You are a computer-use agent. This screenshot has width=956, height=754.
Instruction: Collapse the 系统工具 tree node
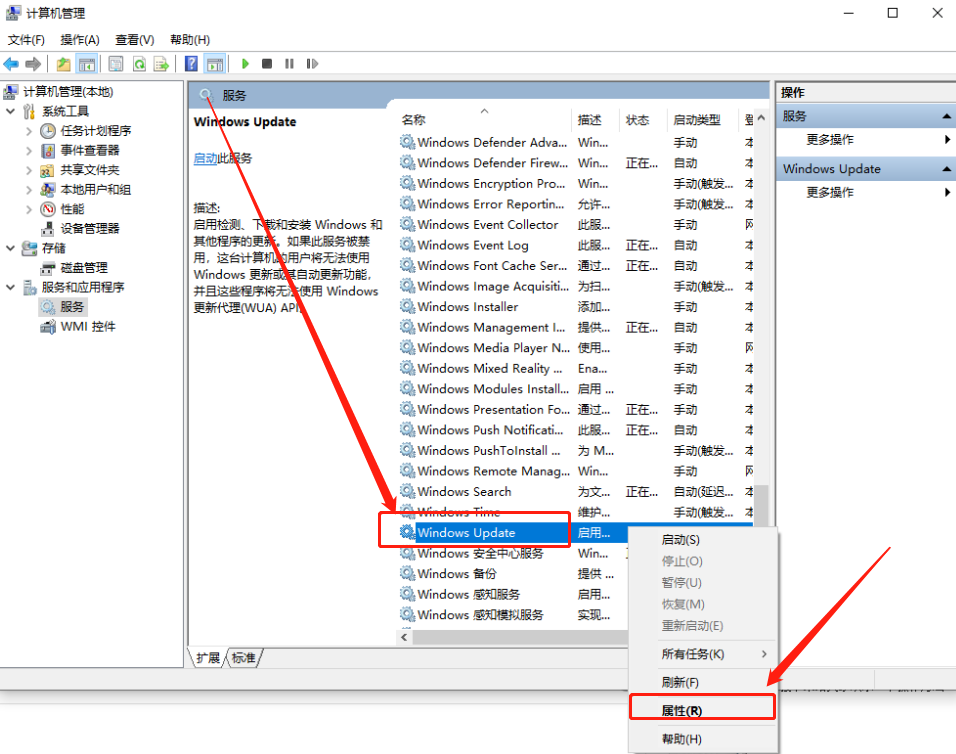10,111
